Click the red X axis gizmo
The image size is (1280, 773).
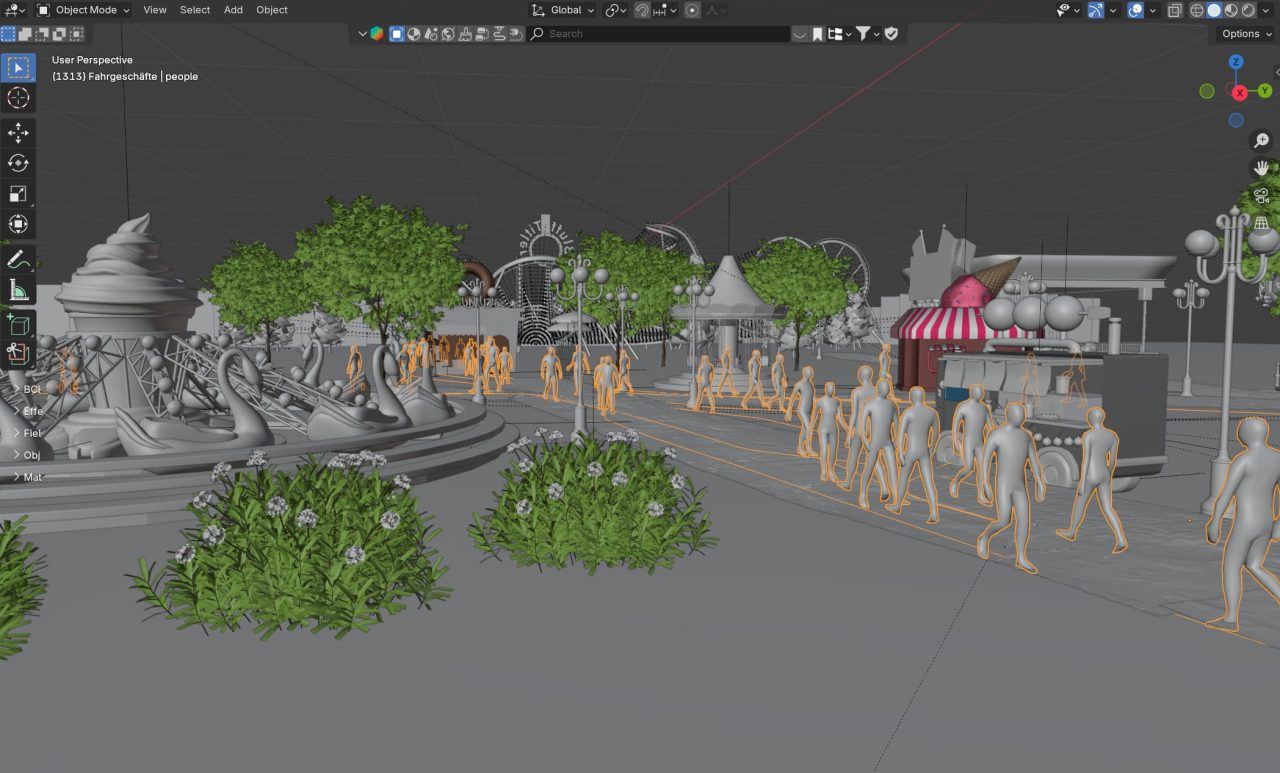click(1240, 92)
